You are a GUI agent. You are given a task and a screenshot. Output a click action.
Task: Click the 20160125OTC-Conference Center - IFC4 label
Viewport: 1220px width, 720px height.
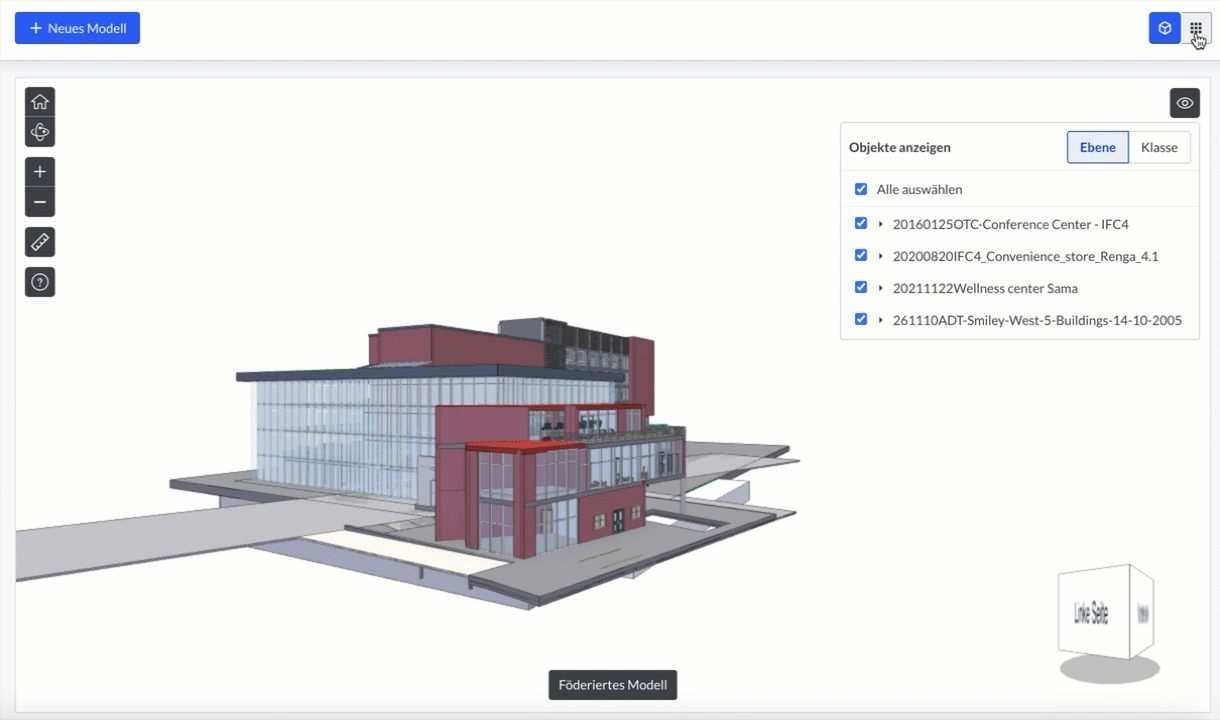click(x=1010, y=224)
